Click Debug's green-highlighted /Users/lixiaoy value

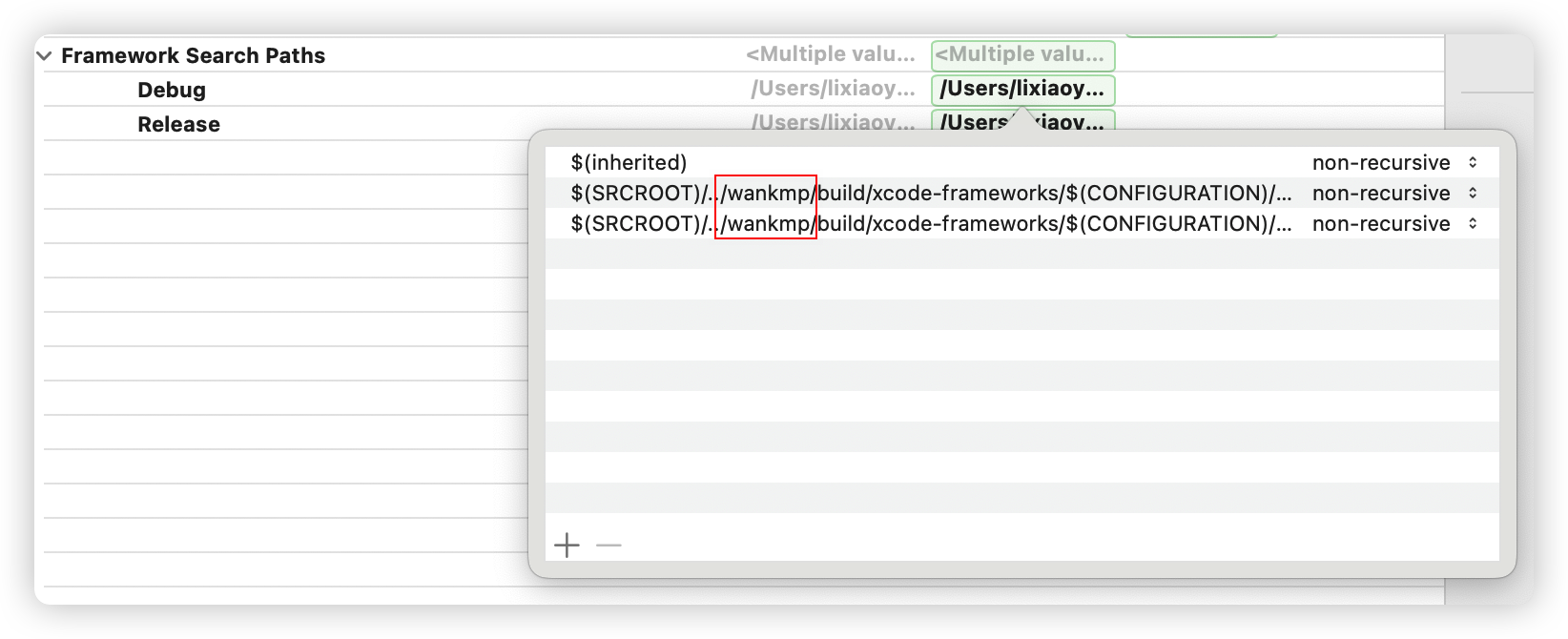pyautogui.click(x=1022, y=90)
